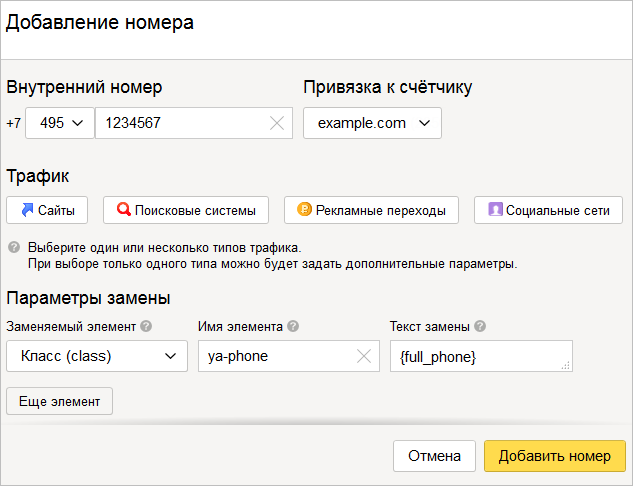Click the Еще элемент button
This screenshot has height=486, width=633.
click(60, 401)
